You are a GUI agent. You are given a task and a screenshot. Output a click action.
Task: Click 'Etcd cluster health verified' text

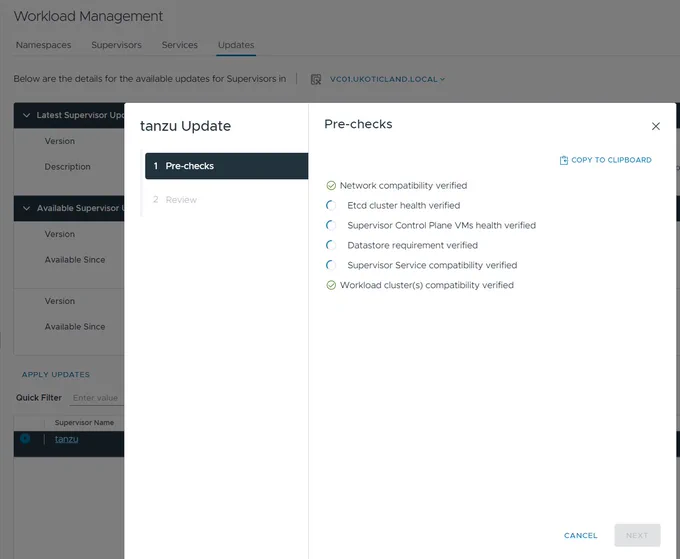[404, 206]
